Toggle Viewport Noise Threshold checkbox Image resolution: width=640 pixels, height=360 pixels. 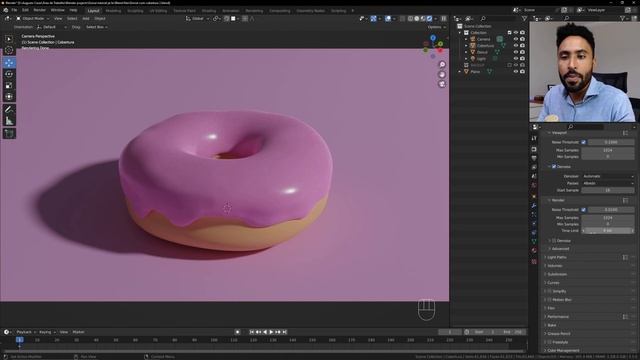pyautogui.click(x=583, y=142)
